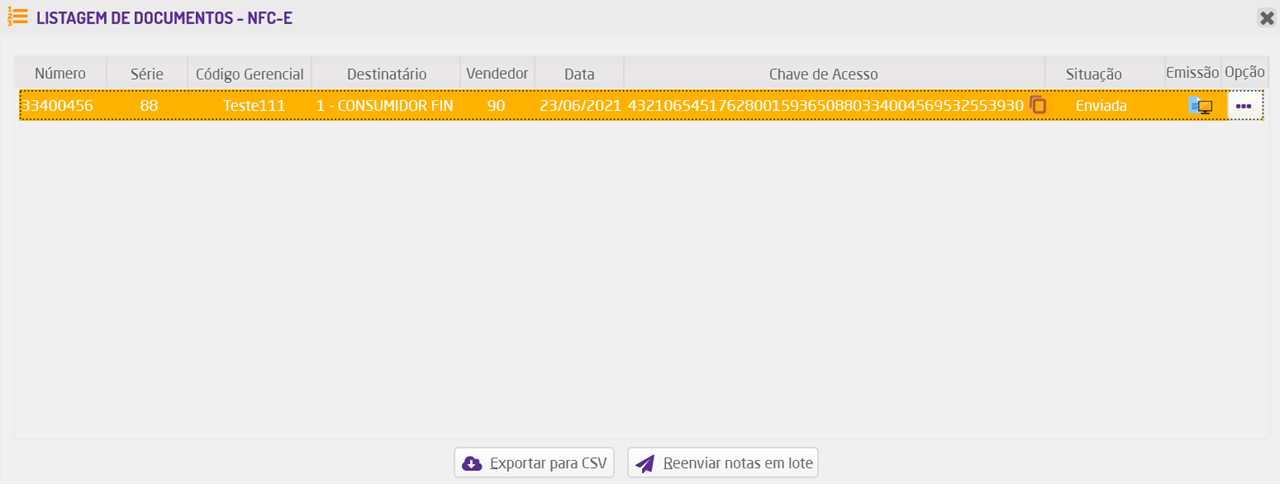Click Exportar para CSV button

coord(535,463)
